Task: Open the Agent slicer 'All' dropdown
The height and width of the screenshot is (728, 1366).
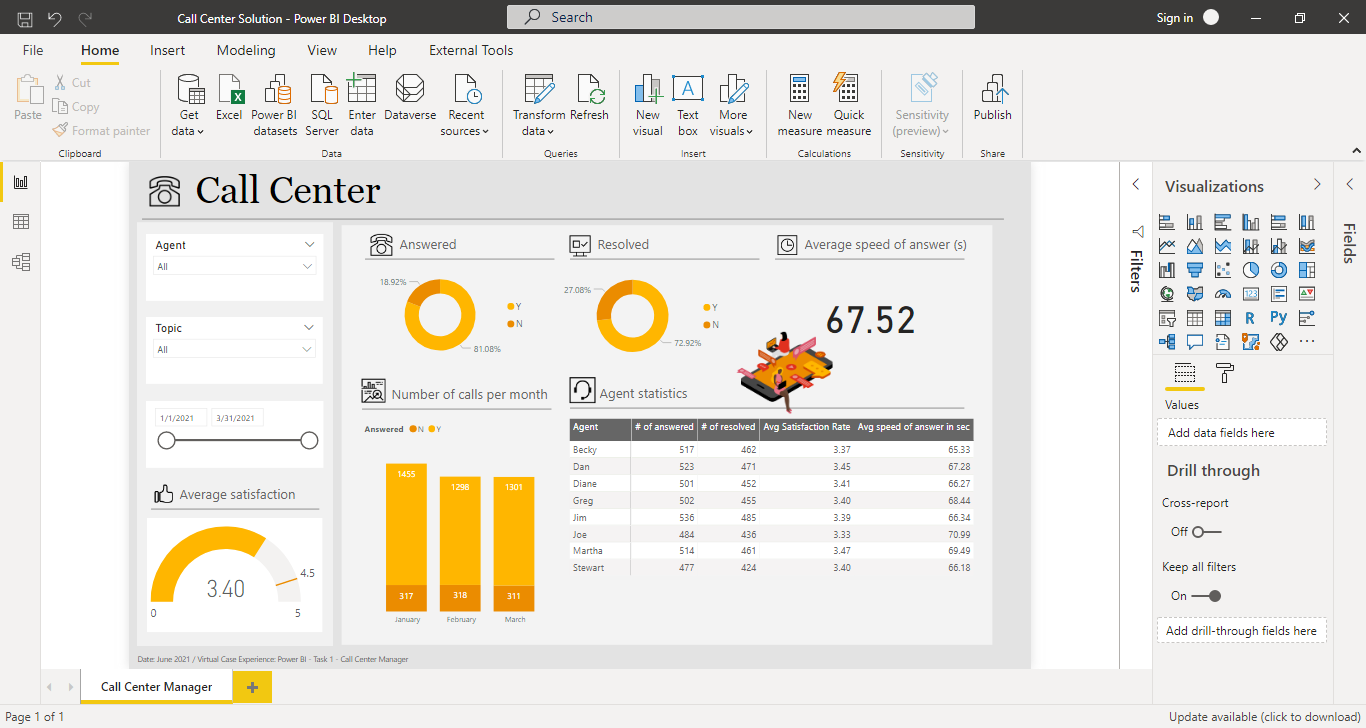Action: 235,266
